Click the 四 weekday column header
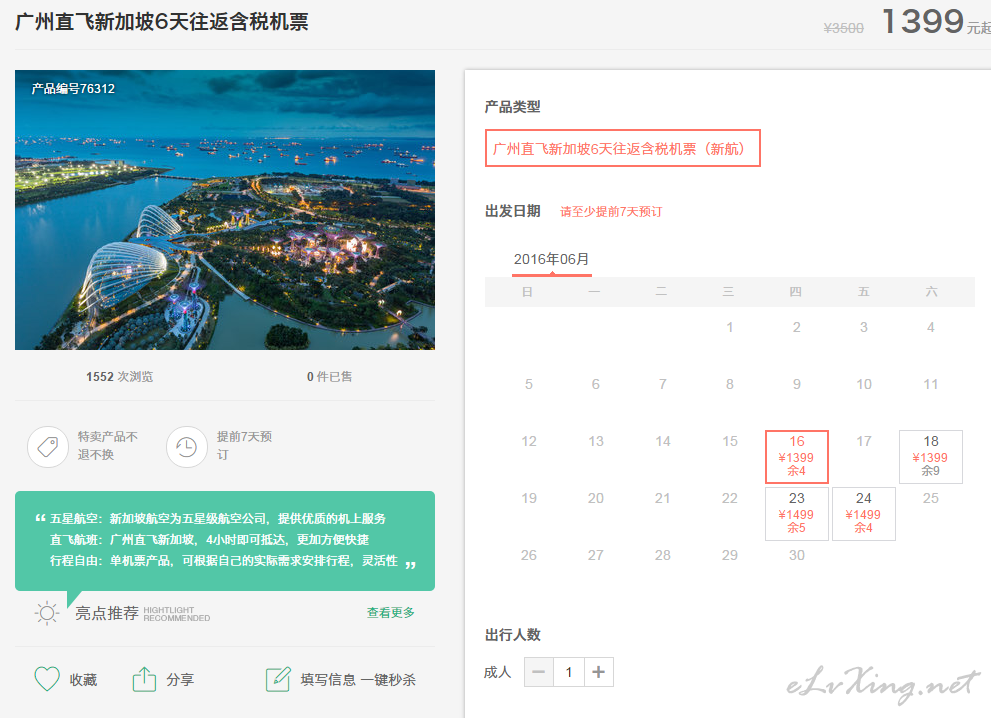Screen dimensions: 991x718 [795, 291]
